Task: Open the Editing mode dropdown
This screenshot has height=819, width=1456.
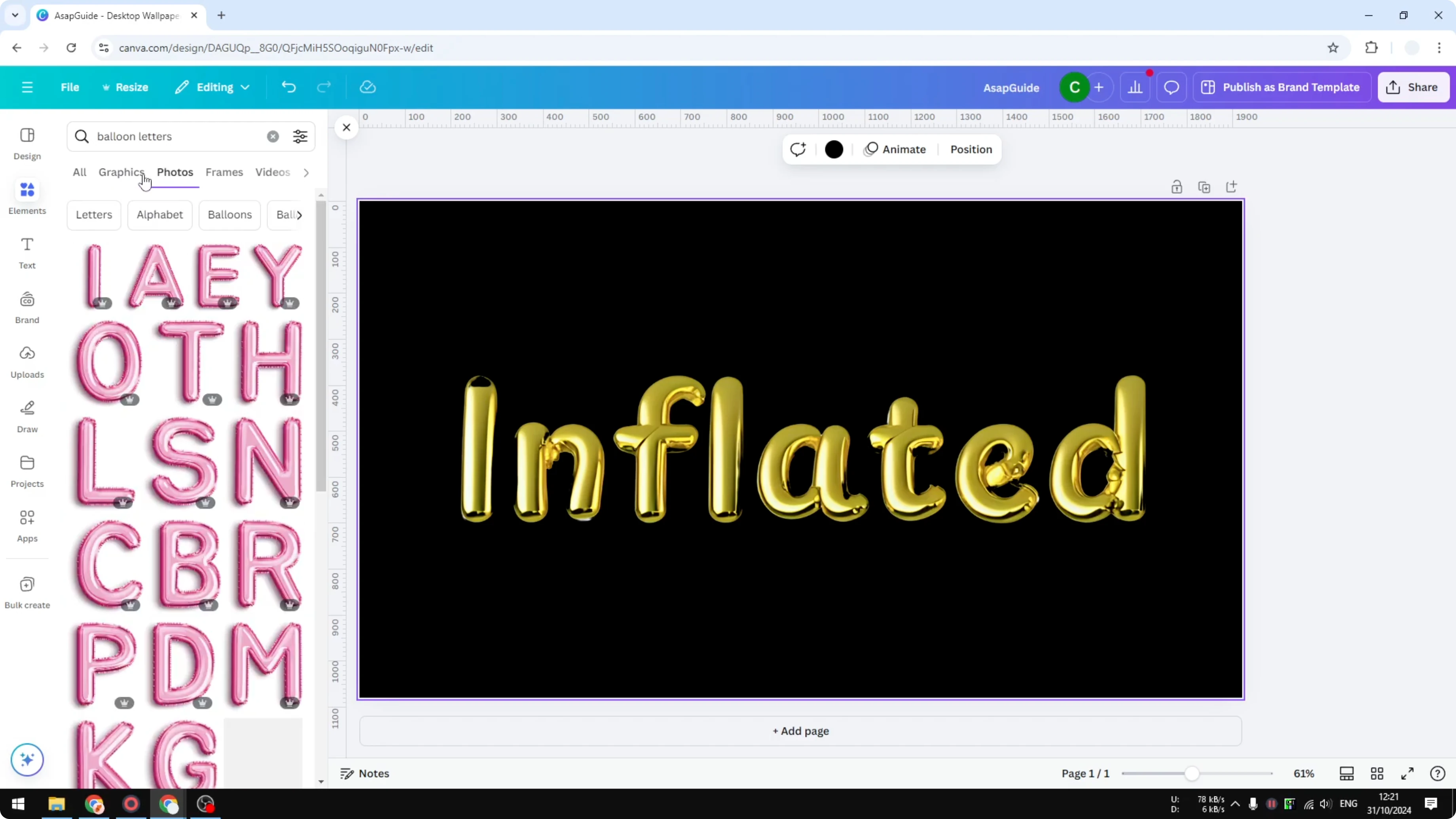Action: (212, 87)
